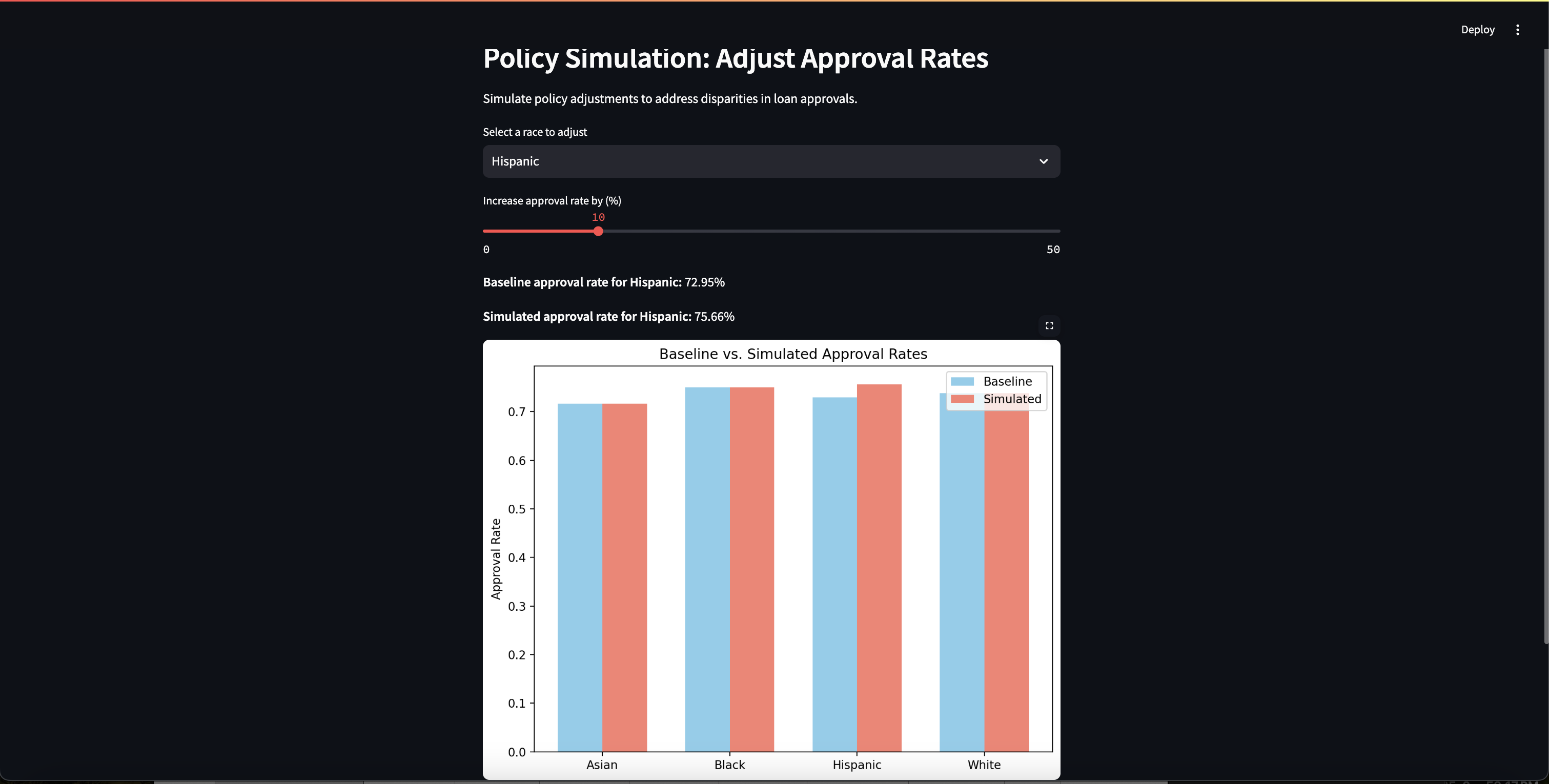Image resolution: width=1549 pixels, height=784 pixels.
Task: Click the approval rate slider handle
Action: [598, 231]
